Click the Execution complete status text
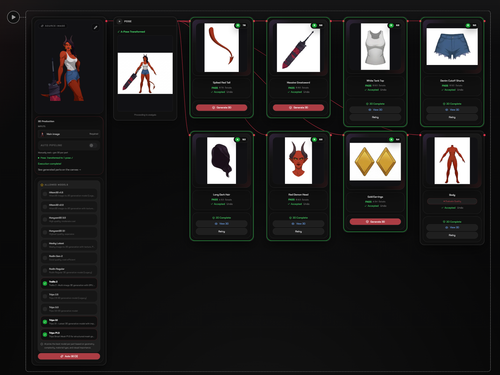The image size is (500, 375). [49, 164]
